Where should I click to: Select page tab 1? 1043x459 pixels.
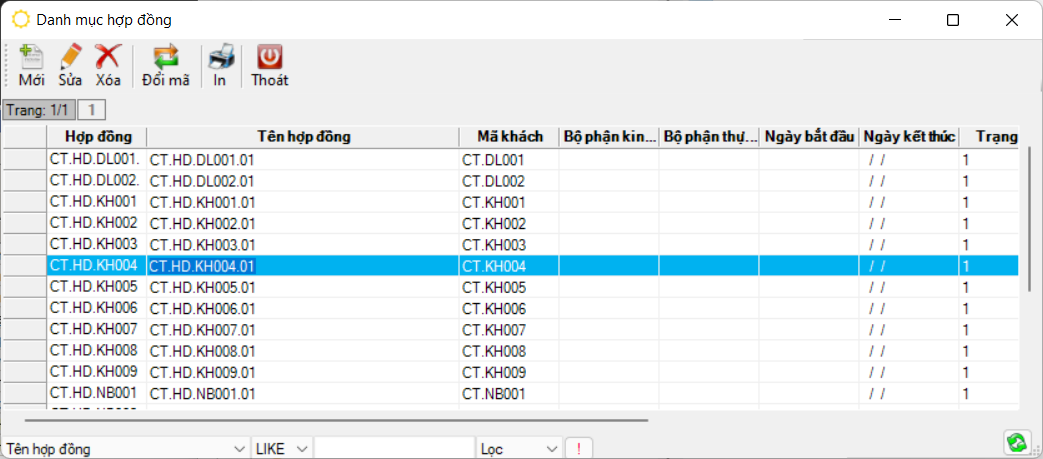(x=91, y=110)
